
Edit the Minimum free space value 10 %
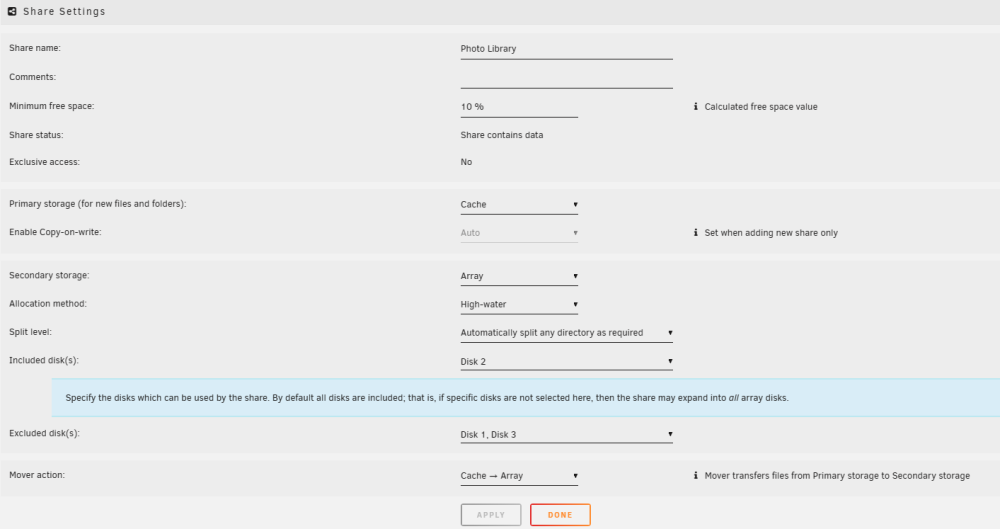click(519, 107)
